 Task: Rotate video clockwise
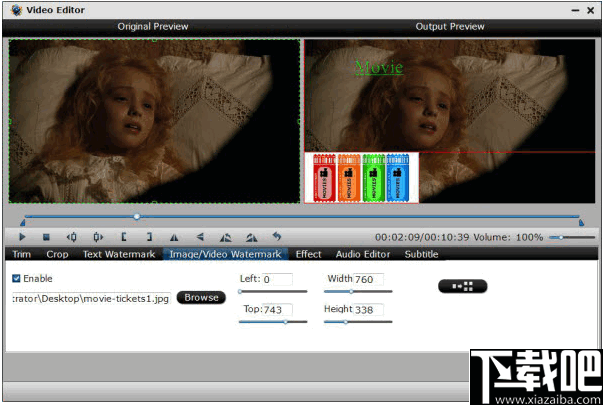[251, 237]
